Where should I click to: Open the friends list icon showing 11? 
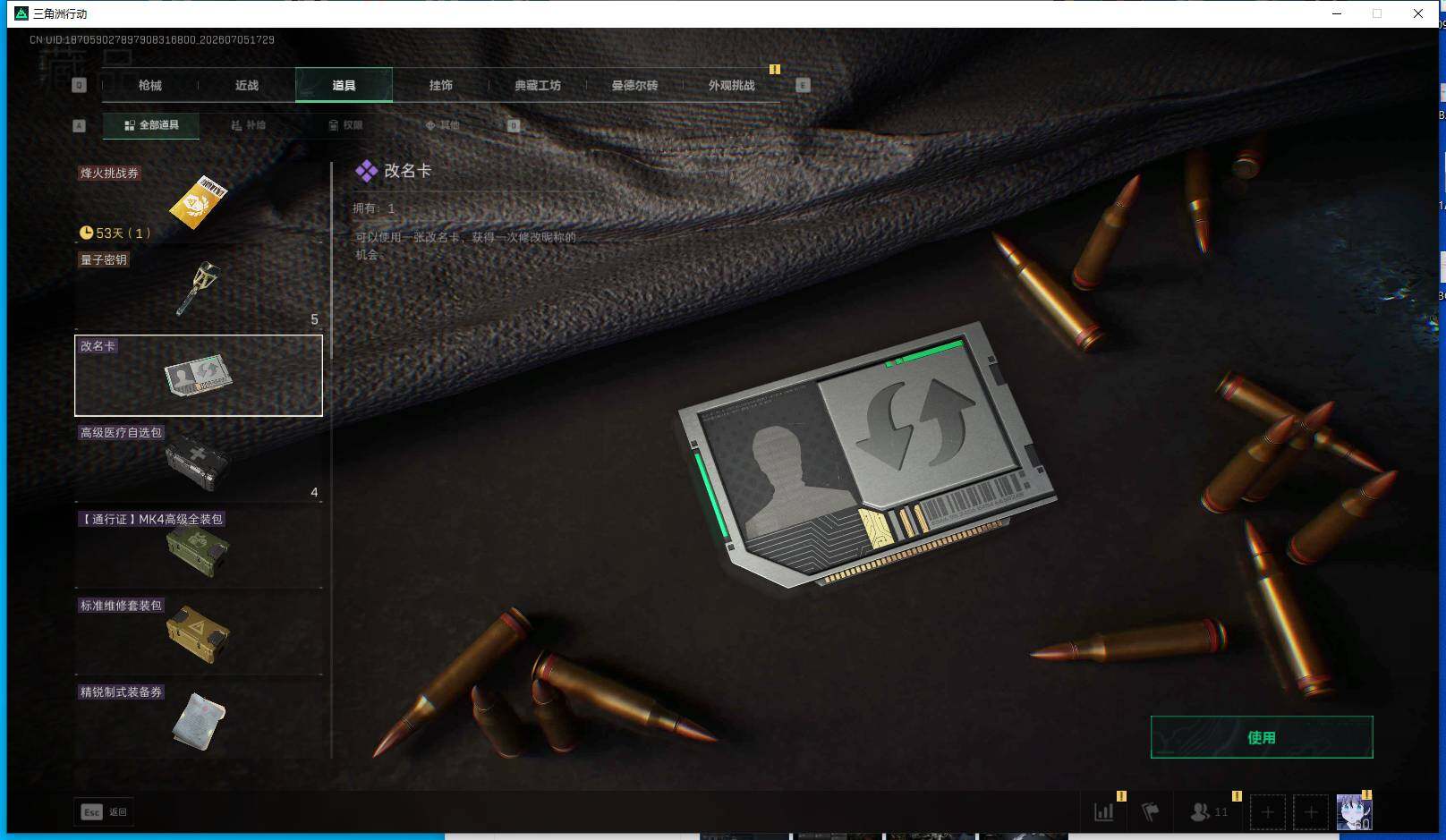point(1209,812)
